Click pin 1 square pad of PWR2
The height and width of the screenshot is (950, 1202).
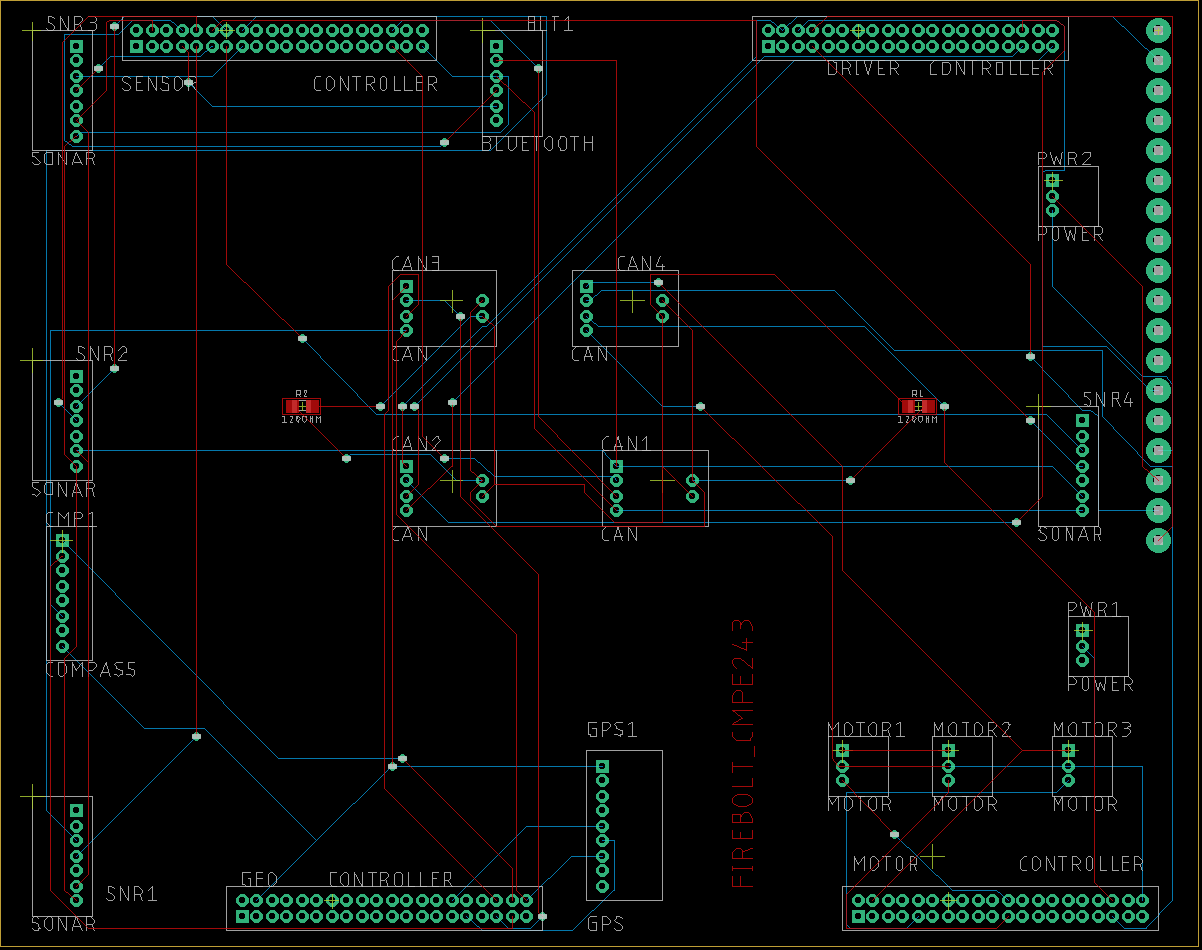(1052, 181)
